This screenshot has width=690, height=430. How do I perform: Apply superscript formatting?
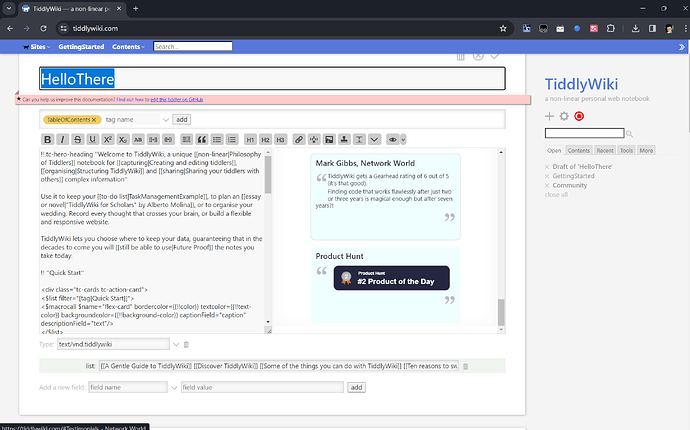(x=107, y=140)
